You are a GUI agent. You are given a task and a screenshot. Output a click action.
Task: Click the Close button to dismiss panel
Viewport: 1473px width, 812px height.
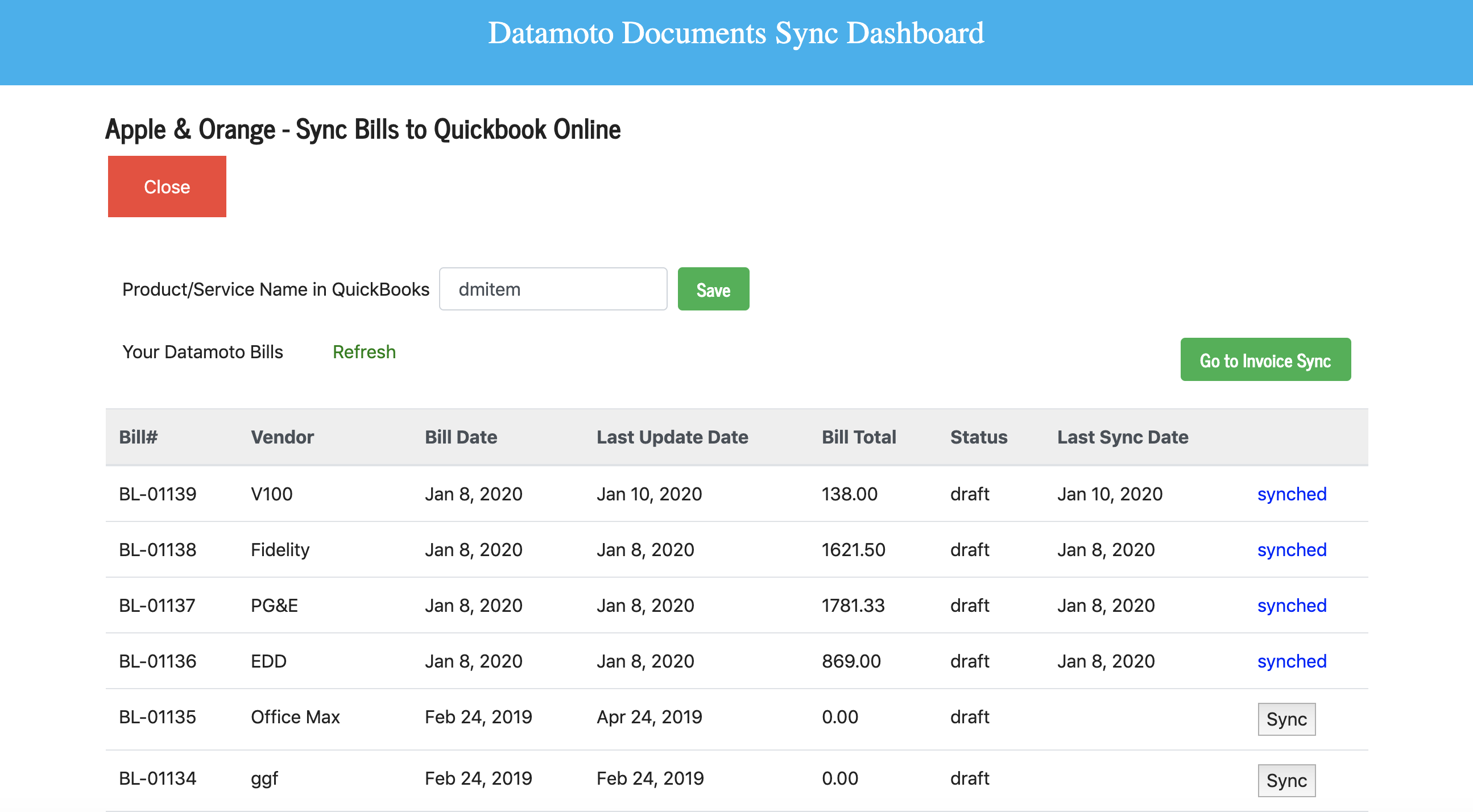pyautogui.click(x=165, y=185)
